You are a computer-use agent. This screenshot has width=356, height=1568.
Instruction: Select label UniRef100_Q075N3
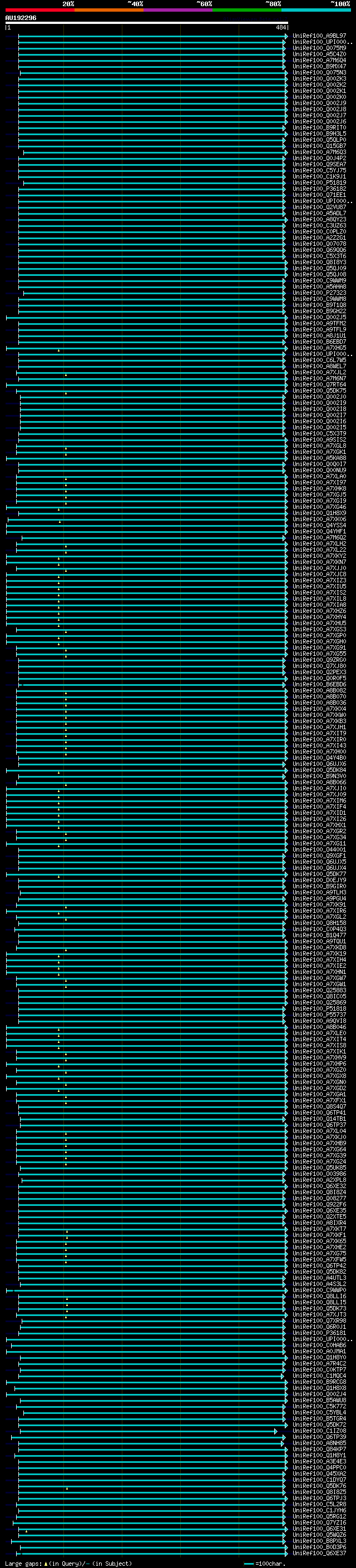(x=319, y=72)
